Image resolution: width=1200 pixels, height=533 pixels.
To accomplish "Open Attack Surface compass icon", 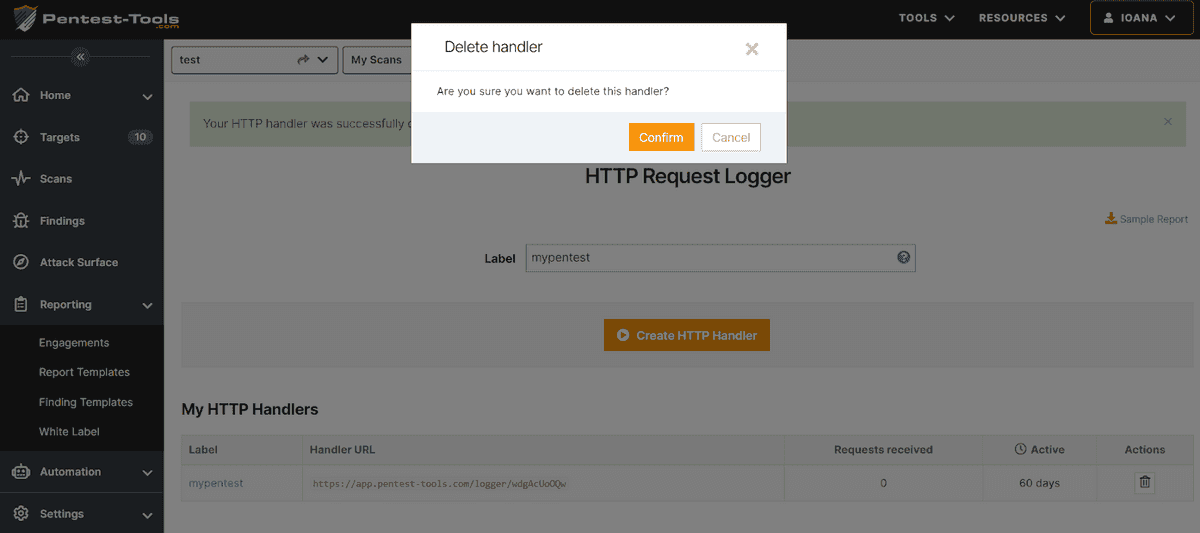I will (x=20, y=263).
